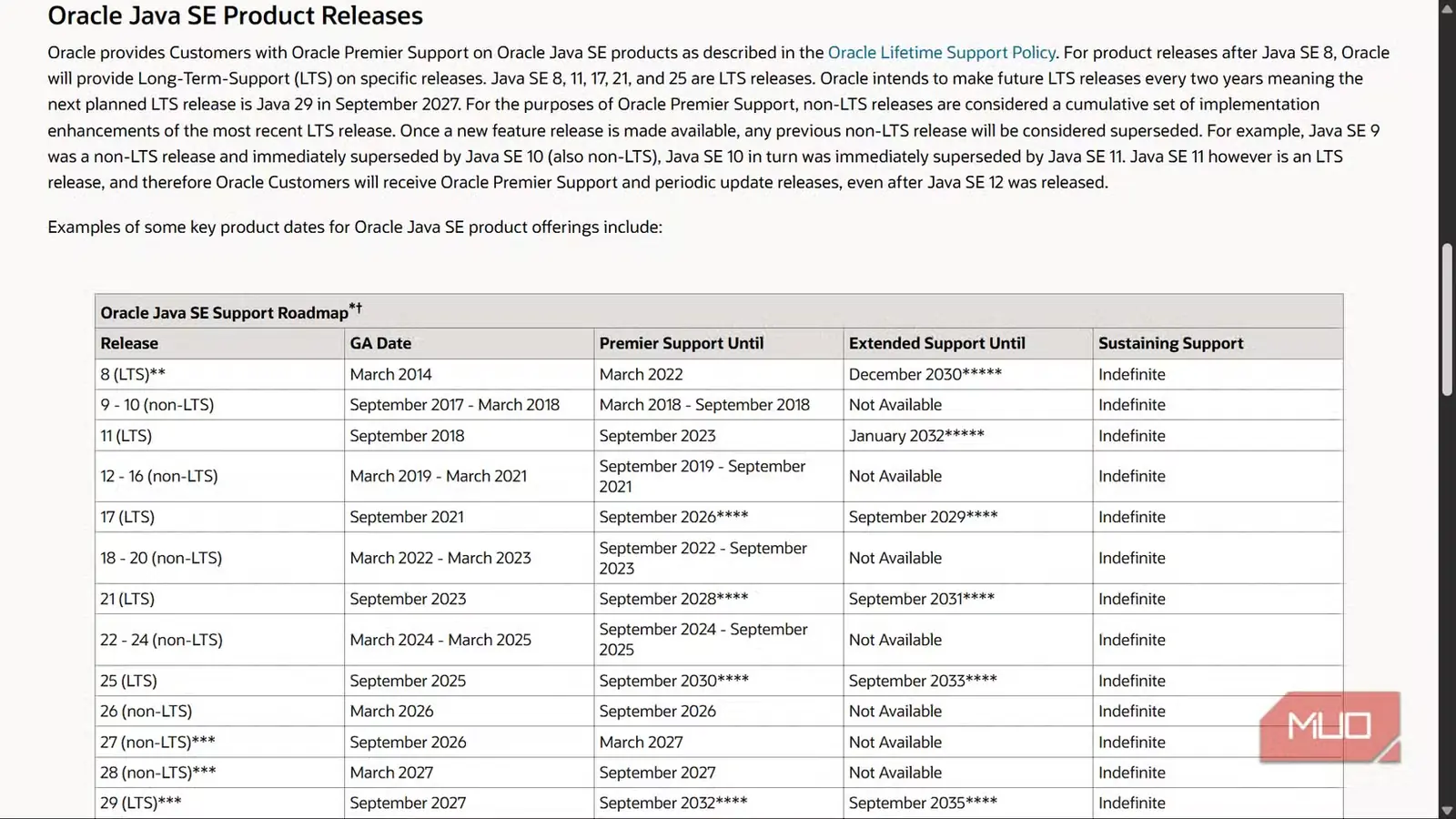Click the 8 (LTS)** release cell

(219, 374)
